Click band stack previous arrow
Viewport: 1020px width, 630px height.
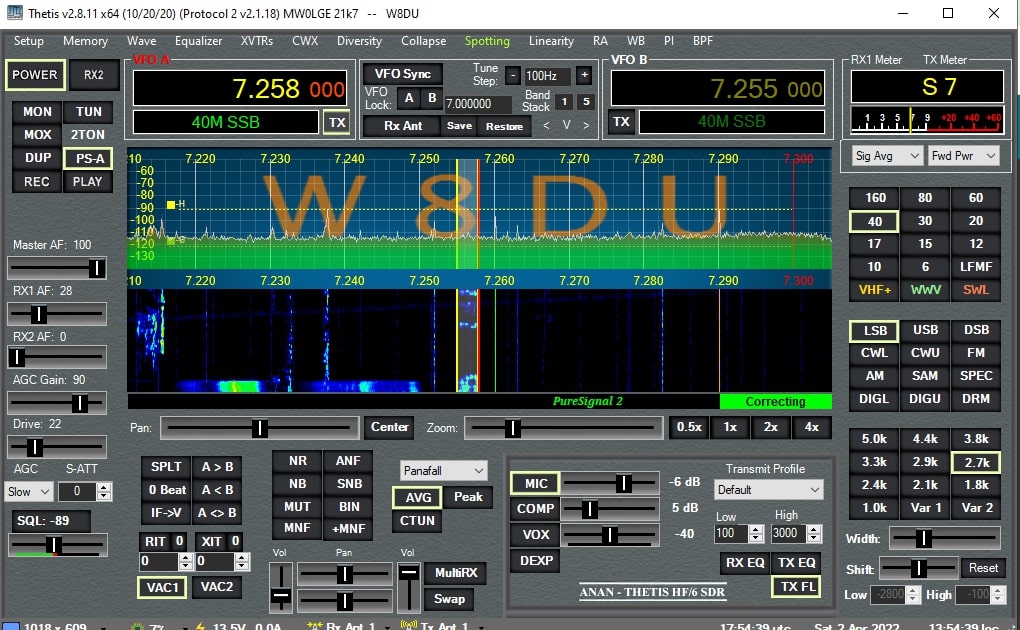[546, 125]
